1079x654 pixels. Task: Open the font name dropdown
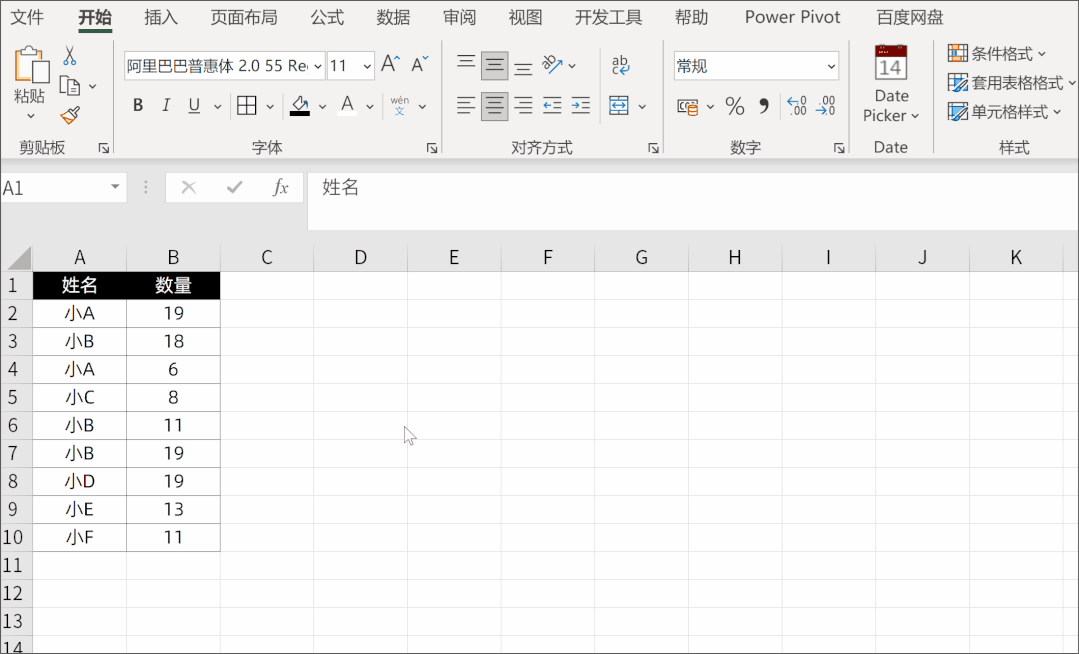point(318,66)
